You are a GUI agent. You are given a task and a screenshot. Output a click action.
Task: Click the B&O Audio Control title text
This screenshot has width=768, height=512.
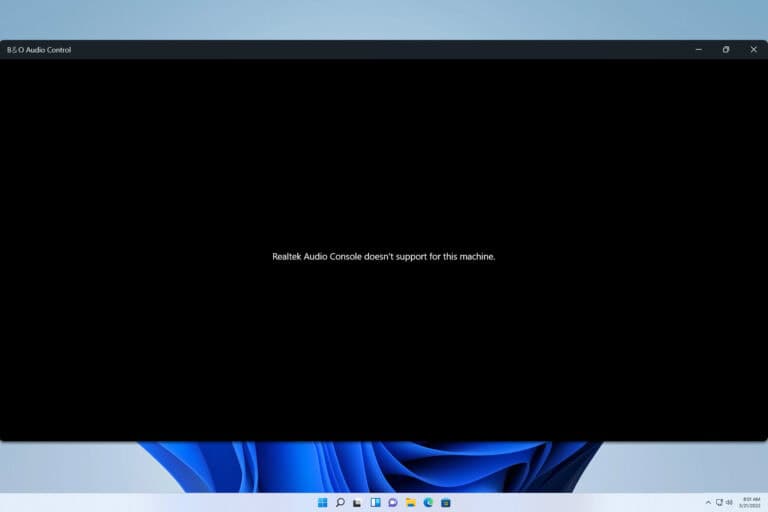pos(39,50)
